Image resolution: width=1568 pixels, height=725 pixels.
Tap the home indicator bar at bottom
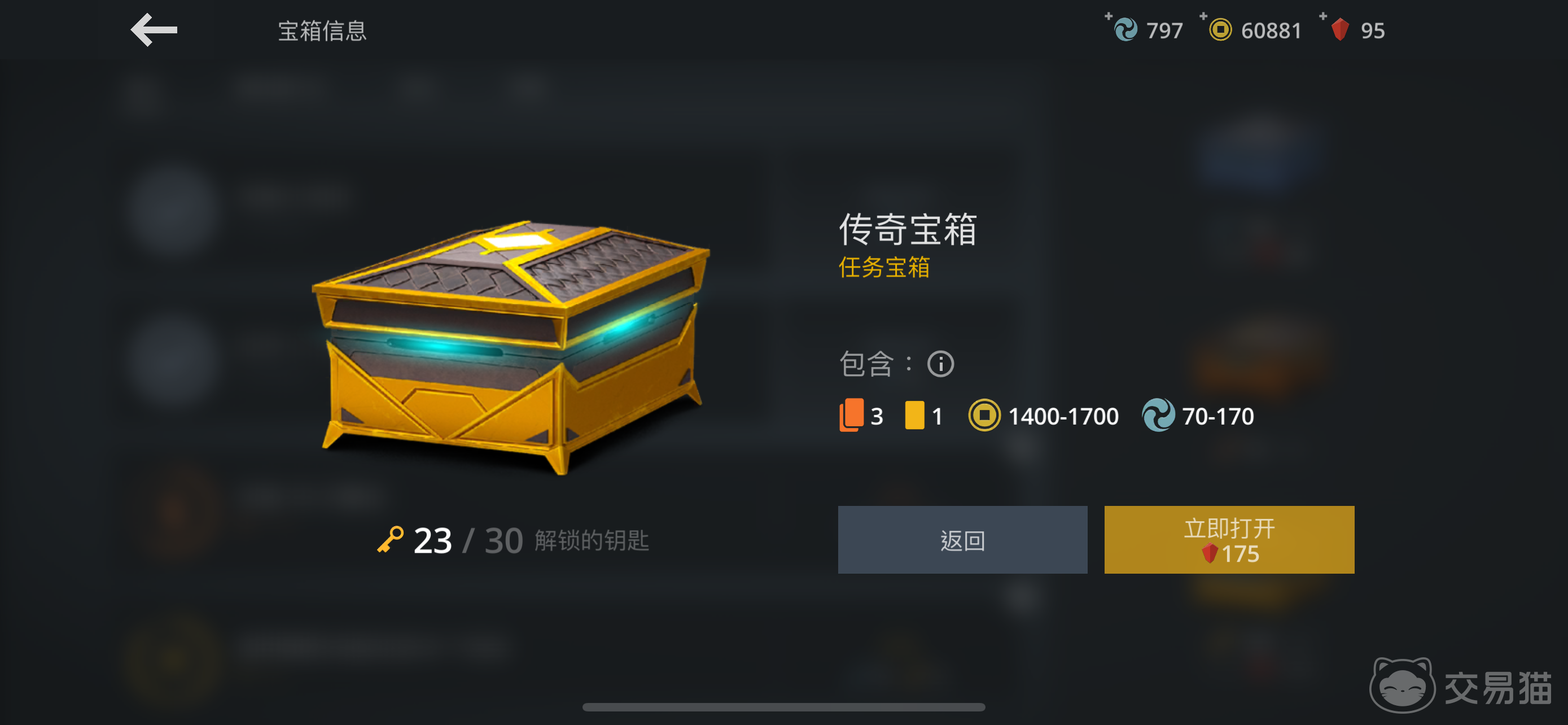click(x=783, y=707)
